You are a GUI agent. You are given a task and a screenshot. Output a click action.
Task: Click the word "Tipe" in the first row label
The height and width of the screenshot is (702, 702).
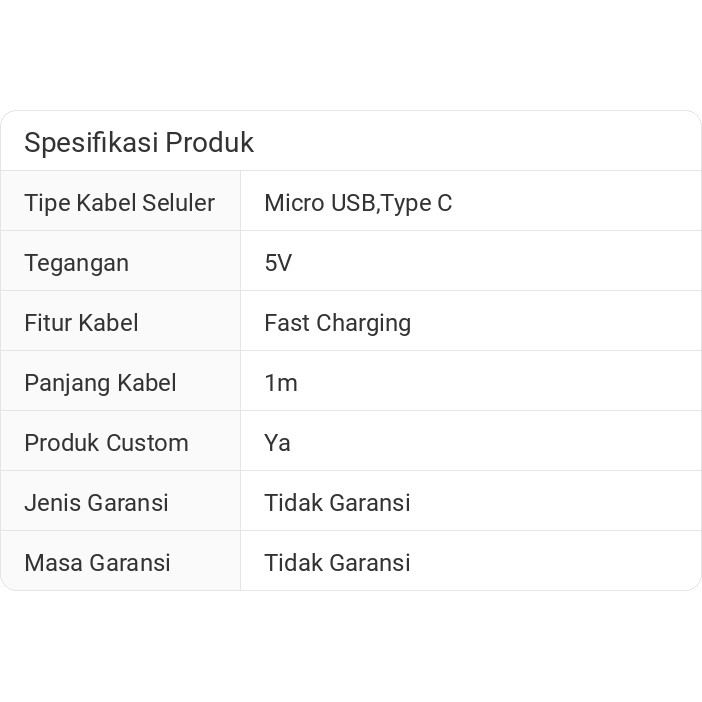click(x=45, y=203)
